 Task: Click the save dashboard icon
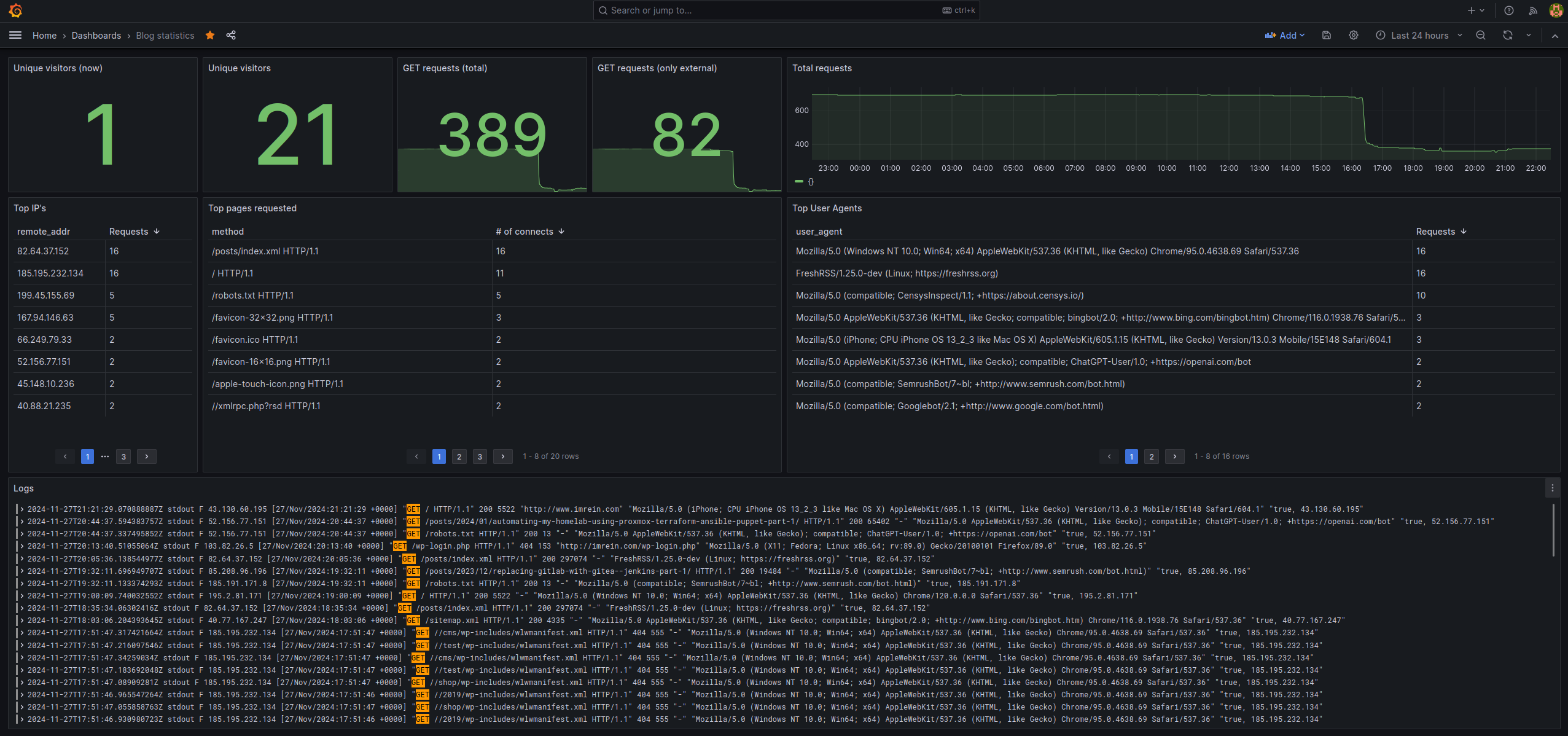pos(1327,36)
